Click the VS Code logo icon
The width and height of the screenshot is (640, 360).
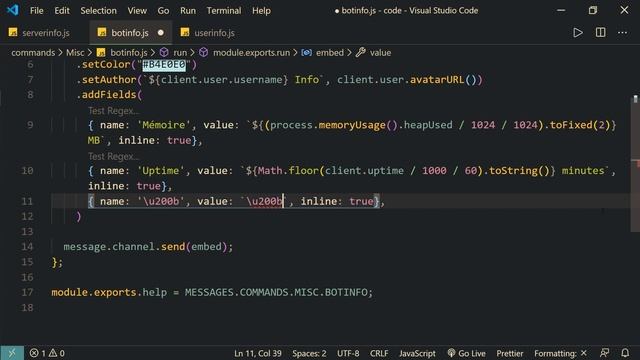coord(13,10)
